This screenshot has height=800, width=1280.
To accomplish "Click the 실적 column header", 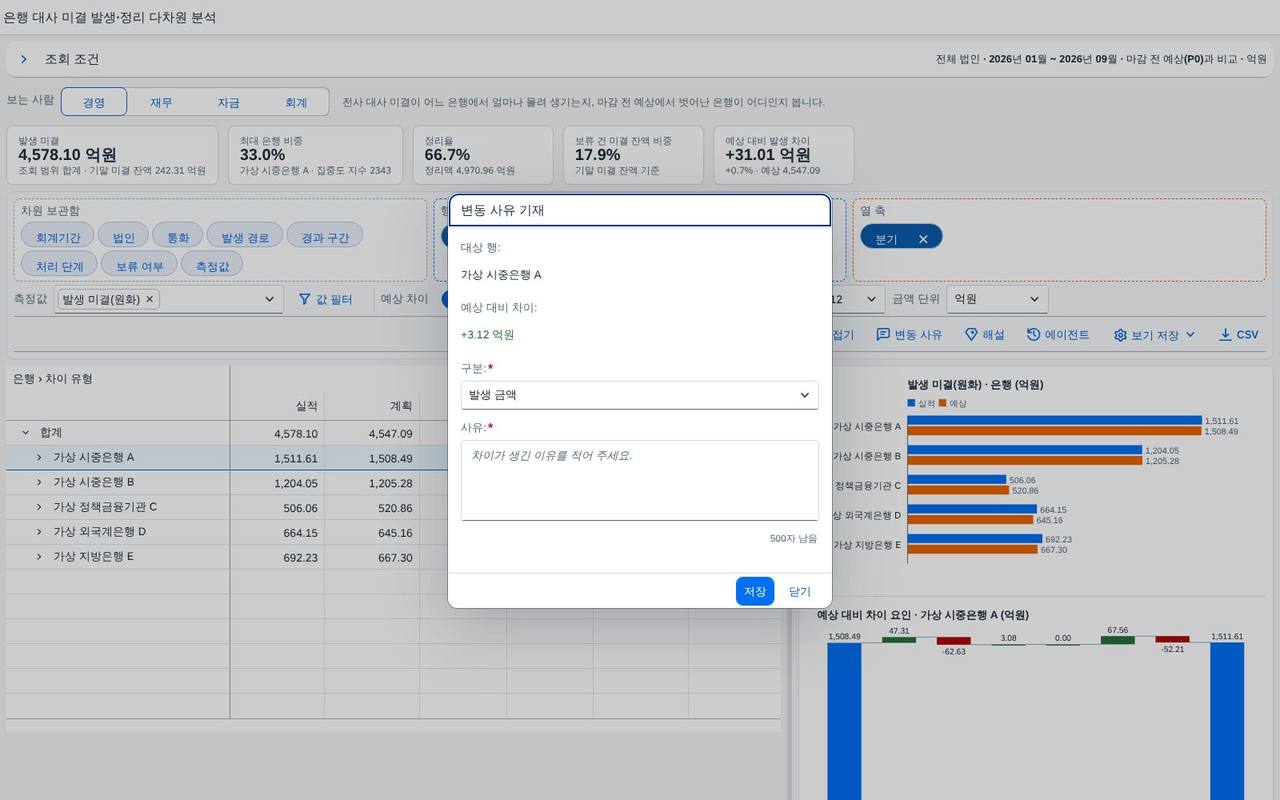I will (x=277, y=406).
